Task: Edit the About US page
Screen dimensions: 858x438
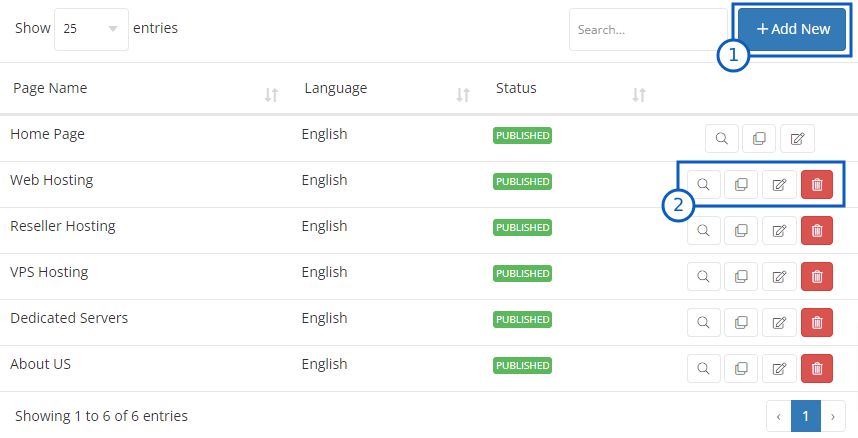Action: point(779,368)
